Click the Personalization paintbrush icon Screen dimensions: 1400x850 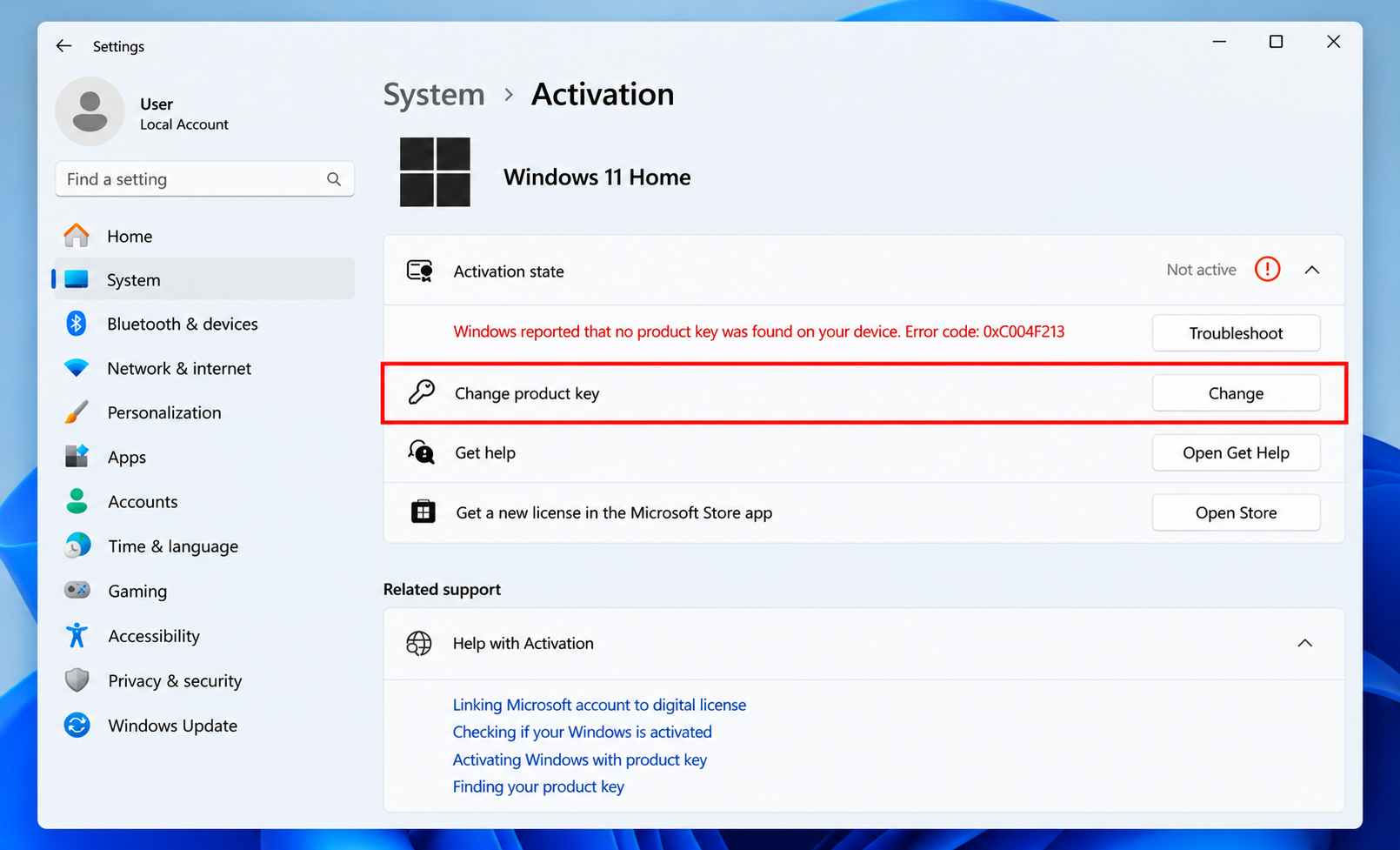point(77,412)
